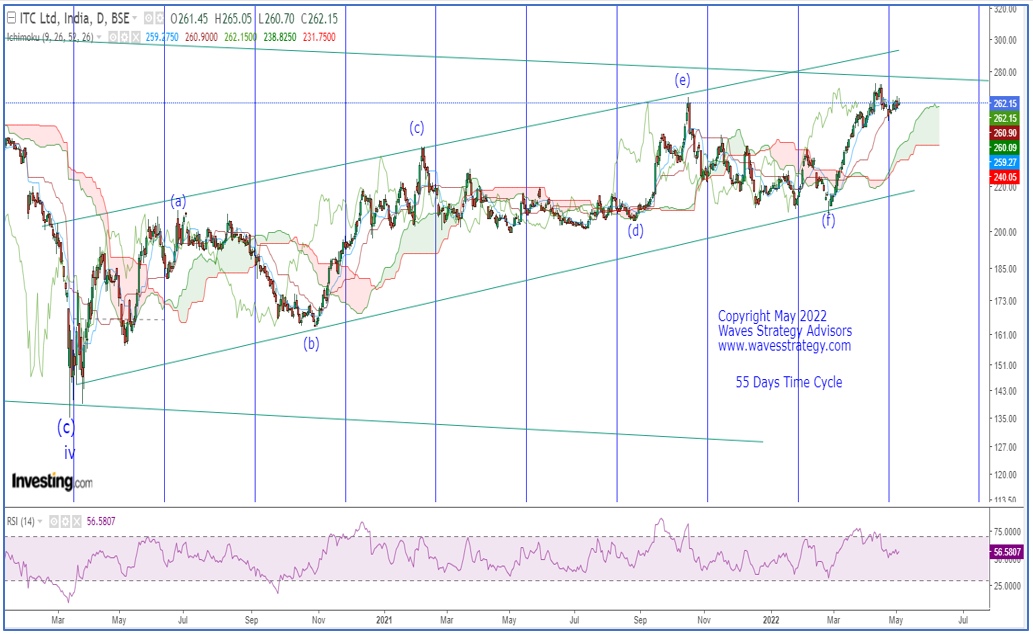Click the purple 56.5807 RSI axis tag
This screenshot has height=634, width=1033.
coord(1007,552)
